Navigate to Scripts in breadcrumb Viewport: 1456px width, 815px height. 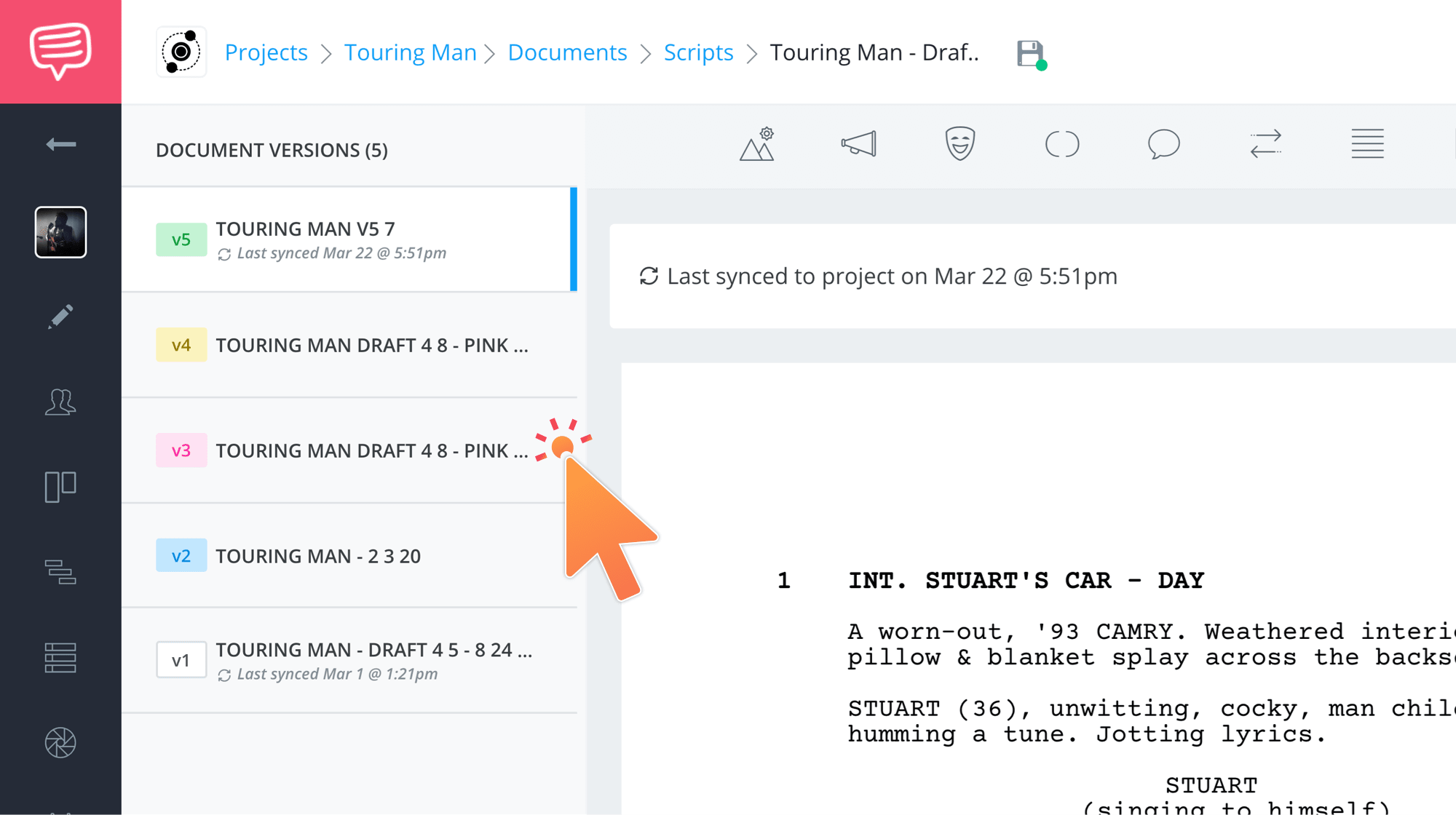click(698, 52)
